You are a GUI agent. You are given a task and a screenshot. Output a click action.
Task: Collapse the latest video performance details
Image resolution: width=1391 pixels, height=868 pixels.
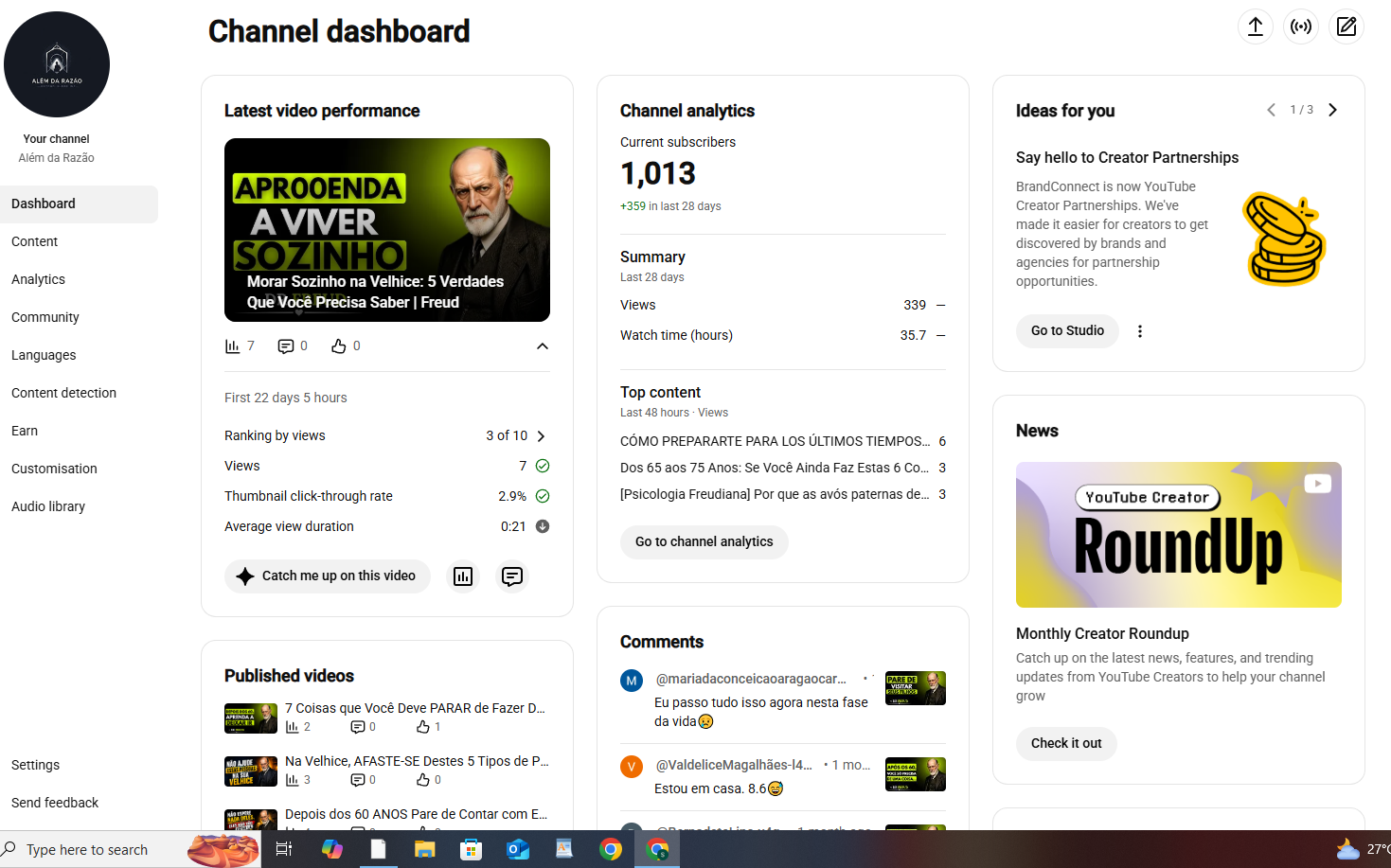click(543, 346)
